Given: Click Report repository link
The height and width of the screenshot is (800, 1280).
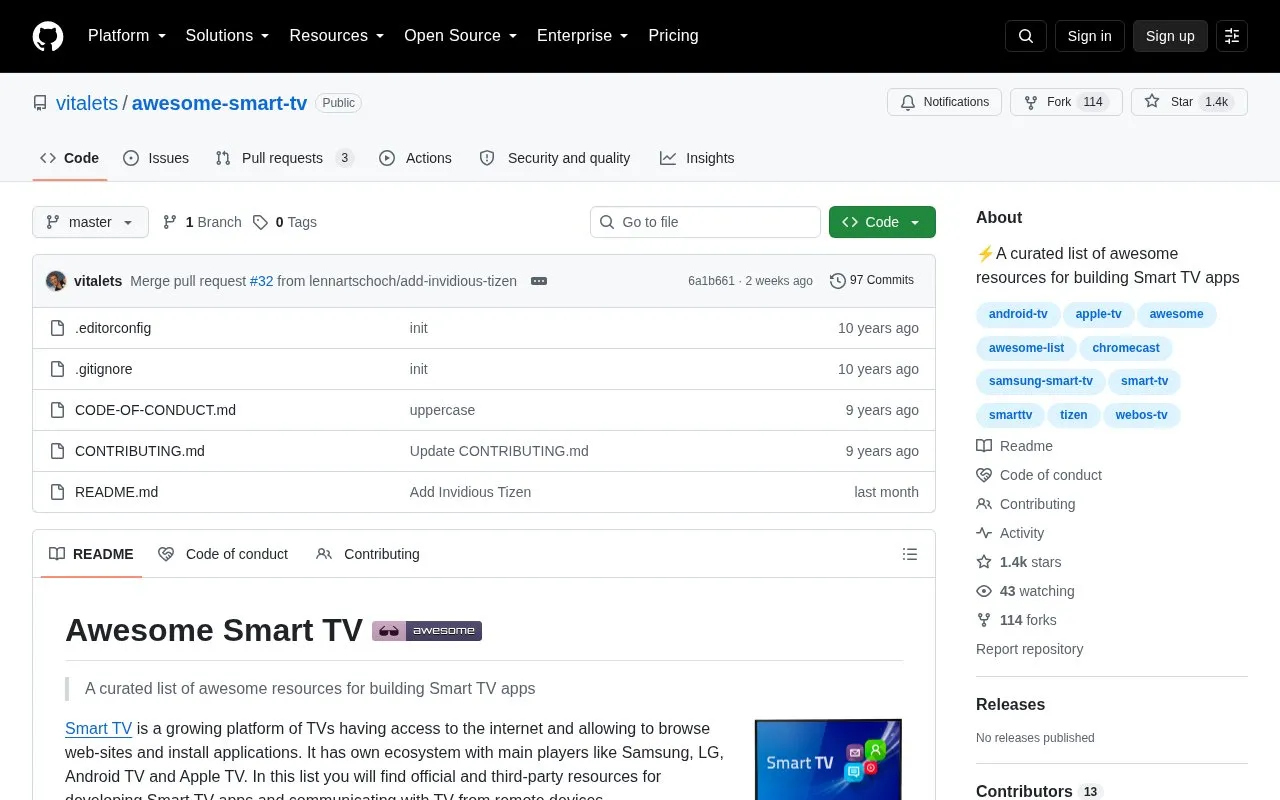Looking at the screenshot, I should coord(1029,649).
